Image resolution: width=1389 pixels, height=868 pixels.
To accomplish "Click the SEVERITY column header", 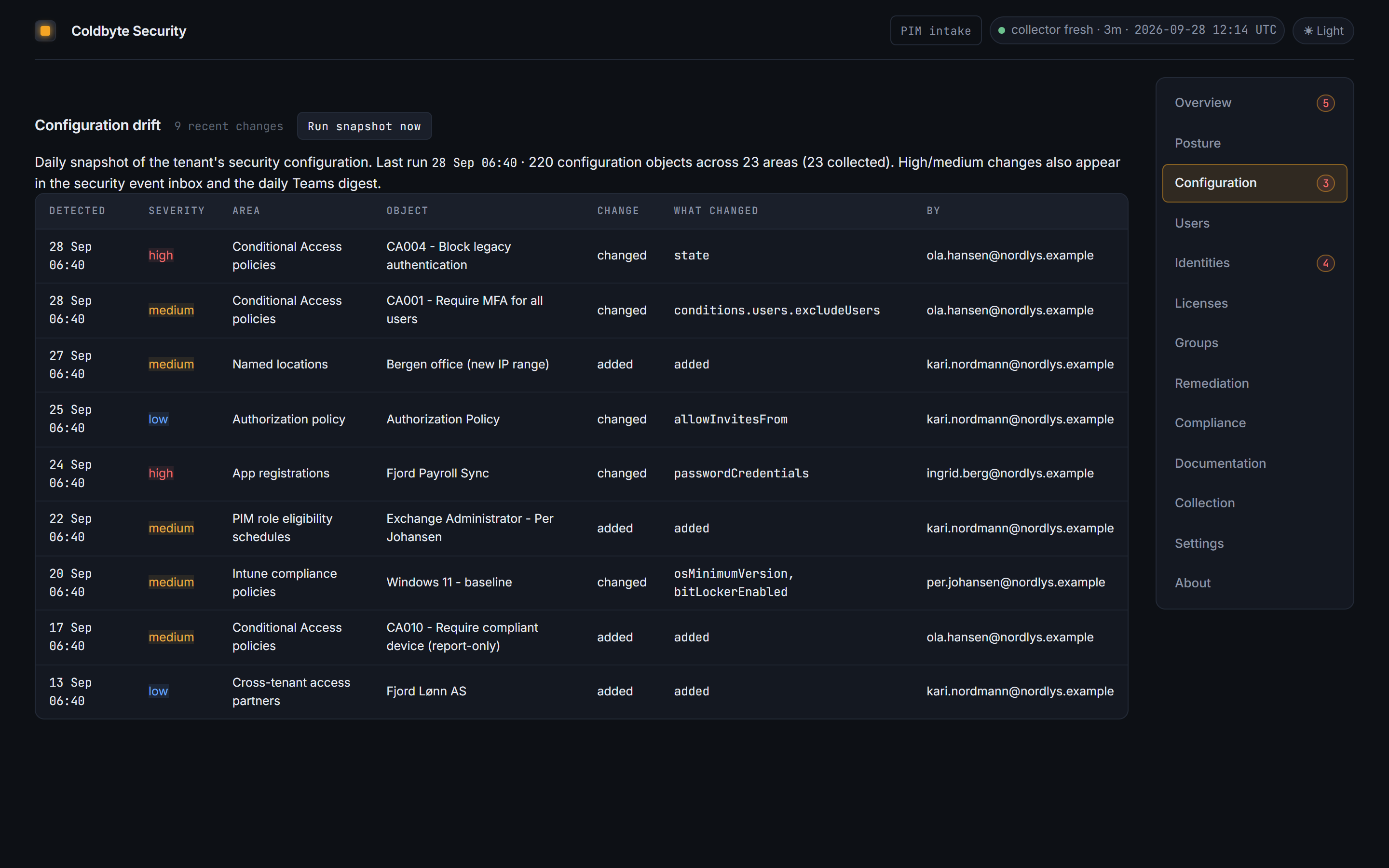I will click(177, 211).
